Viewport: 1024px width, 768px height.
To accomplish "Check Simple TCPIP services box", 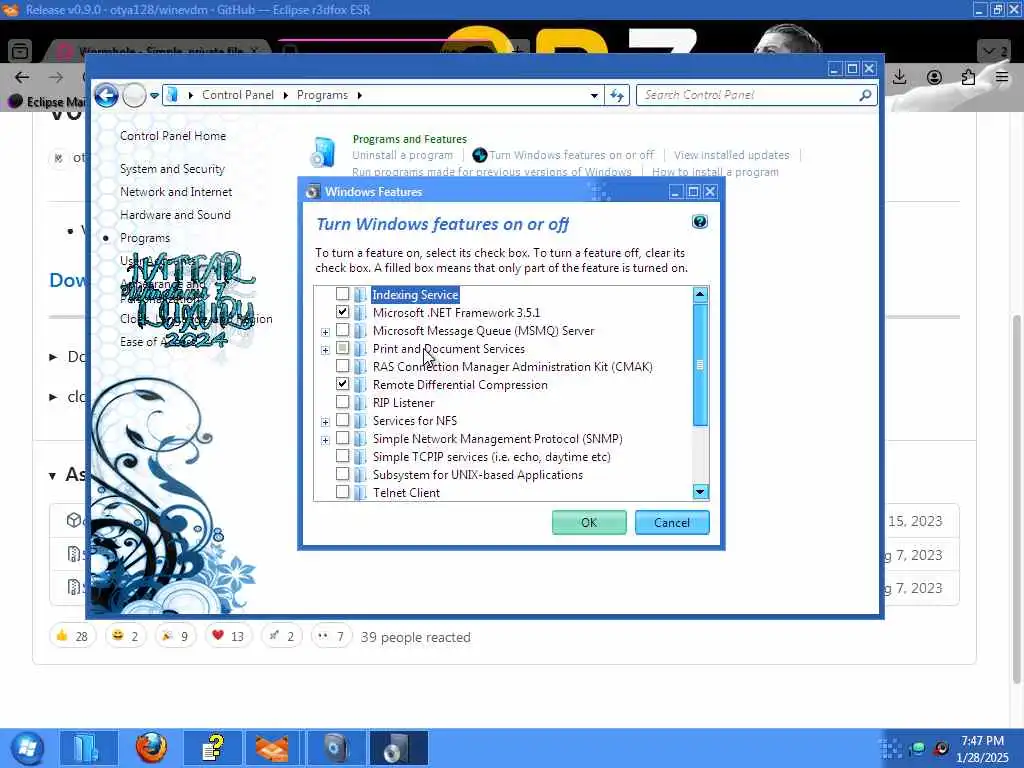I will click(342, 456).
